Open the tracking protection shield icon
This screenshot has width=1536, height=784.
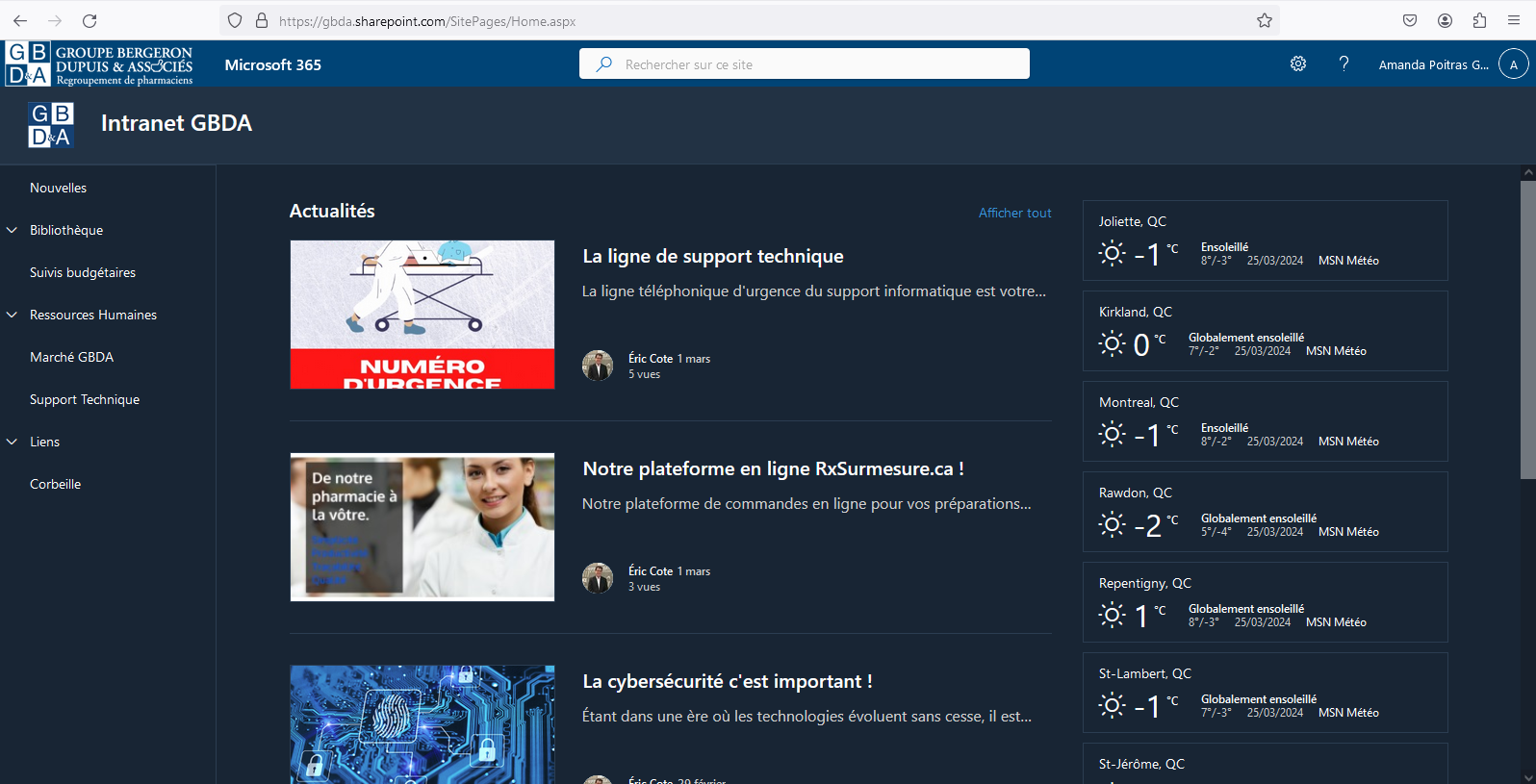point(235,20)
